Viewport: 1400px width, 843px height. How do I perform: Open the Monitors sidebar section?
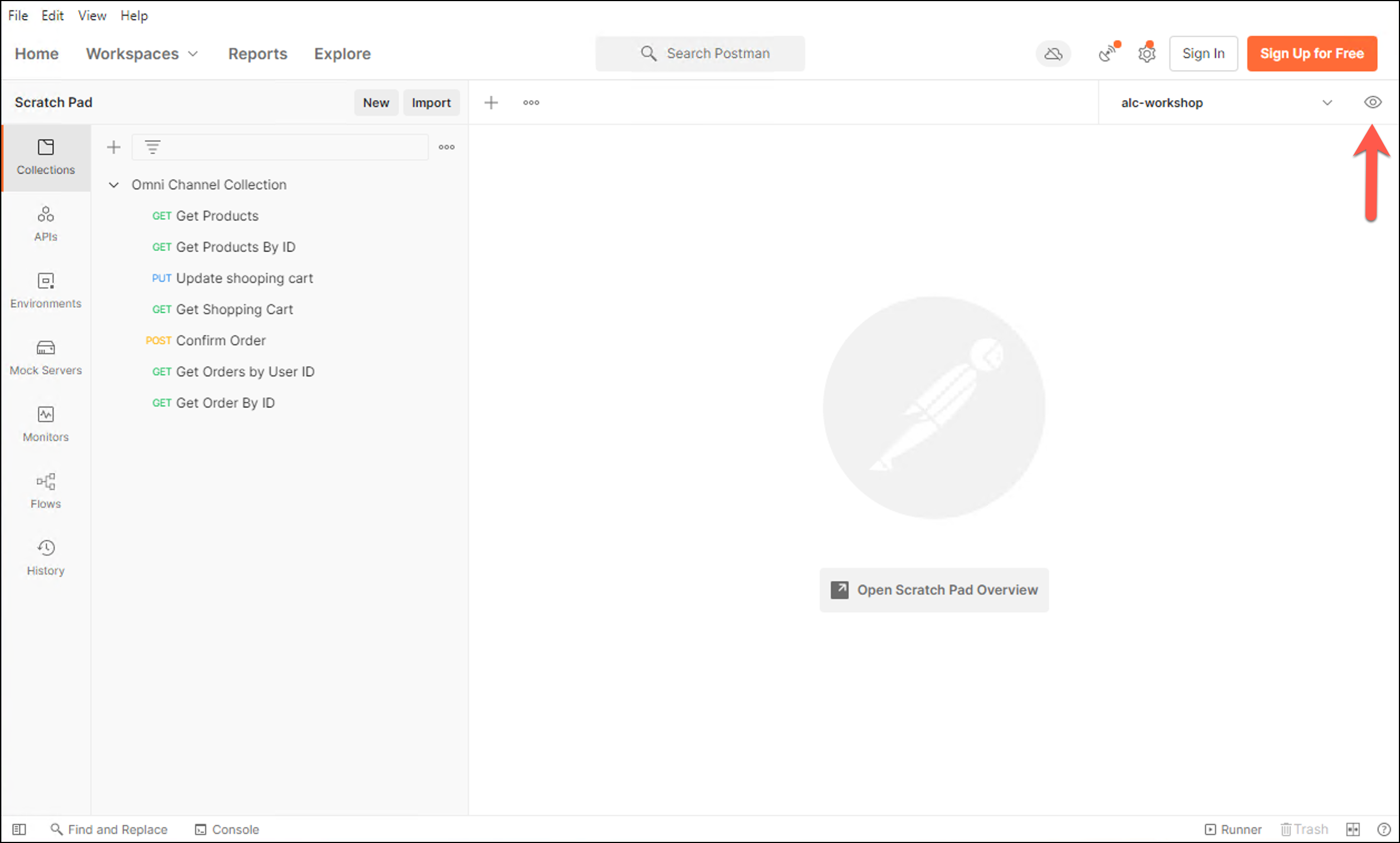coord(46,424)
